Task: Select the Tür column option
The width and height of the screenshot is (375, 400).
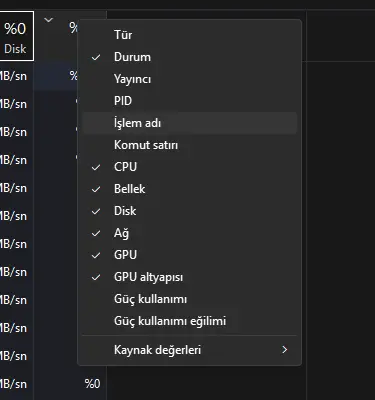Action: pos(189,35)
